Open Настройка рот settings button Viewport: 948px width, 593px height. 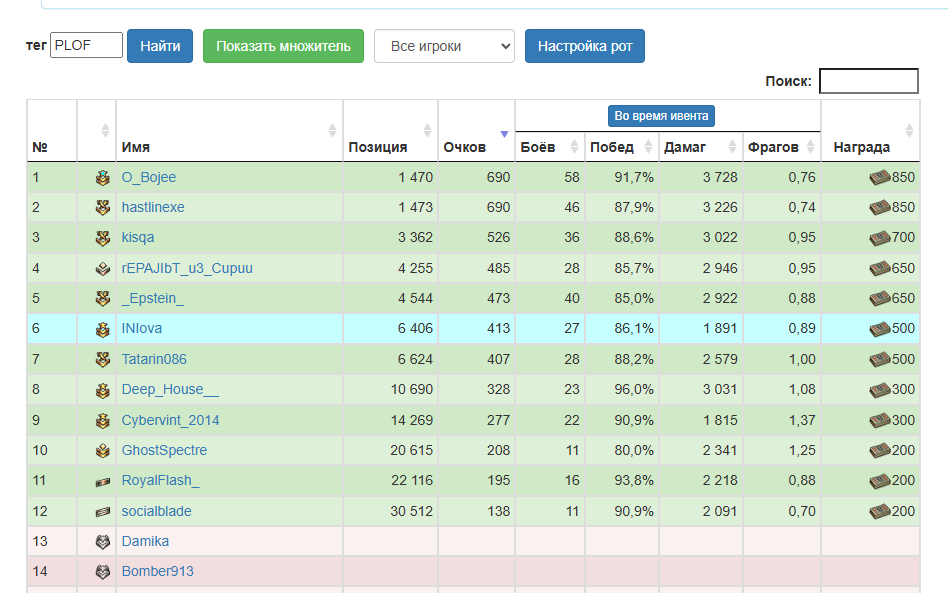pyautogui.click(x=585, y=46)
